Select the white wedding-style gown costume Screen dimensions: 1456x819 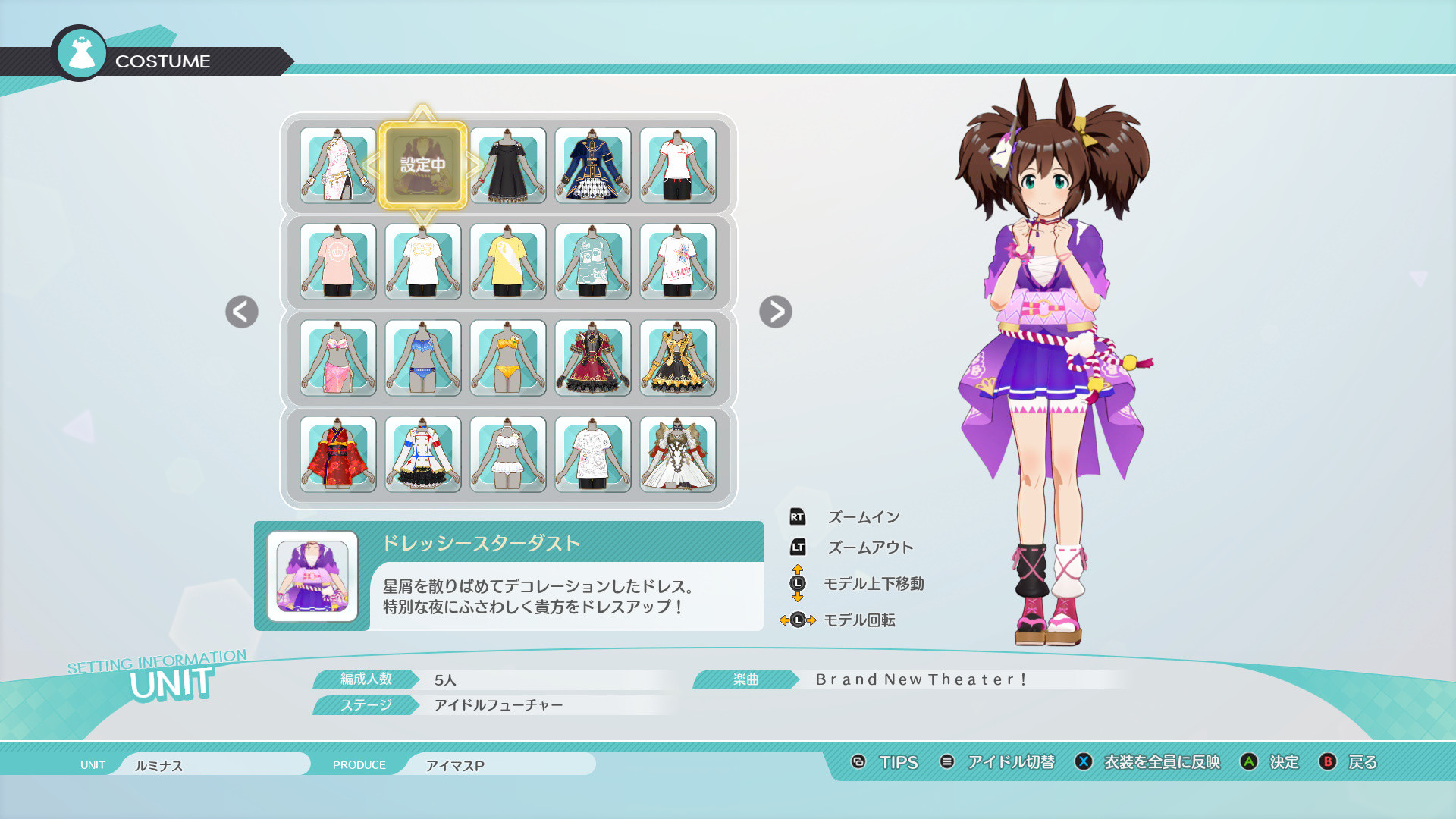[677, 455]
